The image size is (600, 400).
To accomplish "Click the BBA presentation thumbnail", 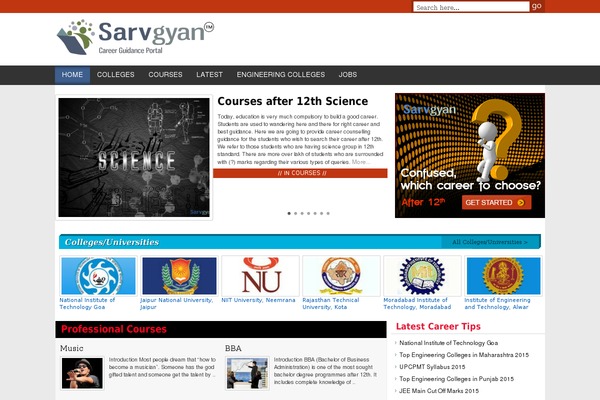I will (247, 374).
